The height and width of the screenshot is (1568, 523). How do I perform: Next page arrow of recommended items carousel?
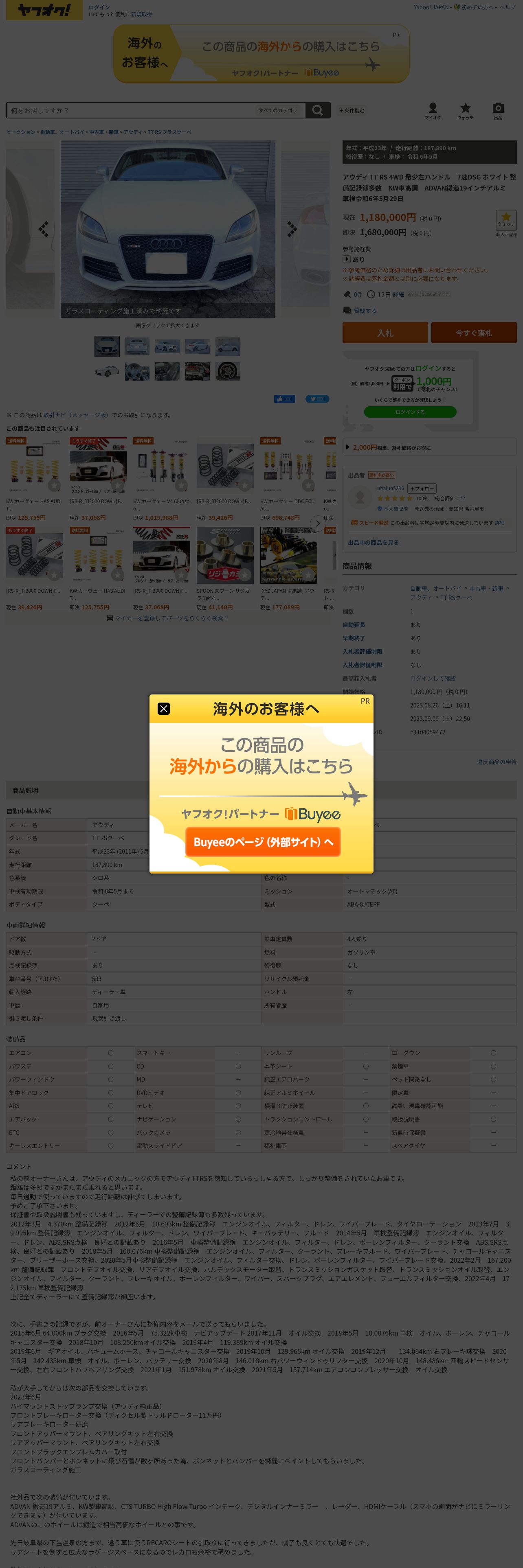tap(317, 523)
